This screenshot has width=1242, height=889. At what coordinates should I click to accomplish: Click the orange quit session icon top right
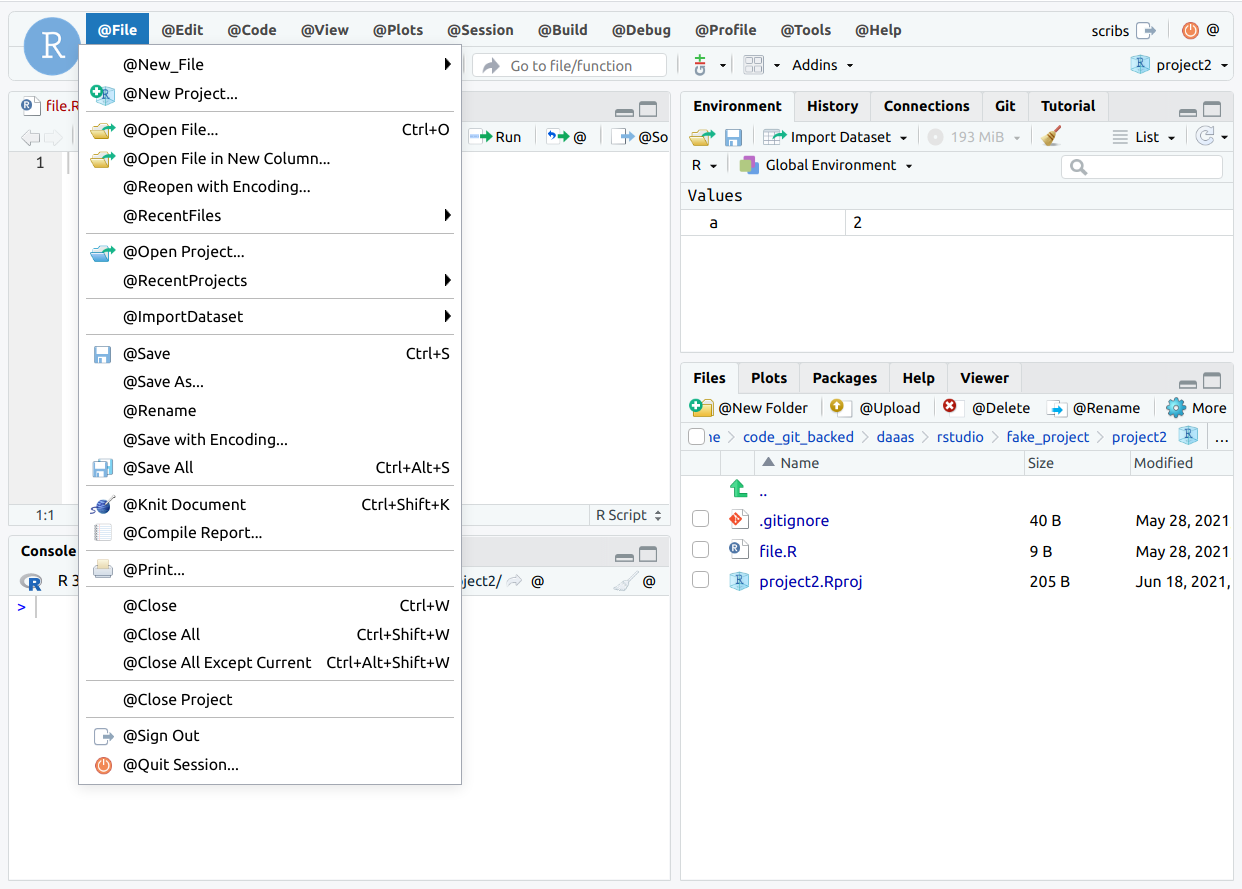[1189, 31]
